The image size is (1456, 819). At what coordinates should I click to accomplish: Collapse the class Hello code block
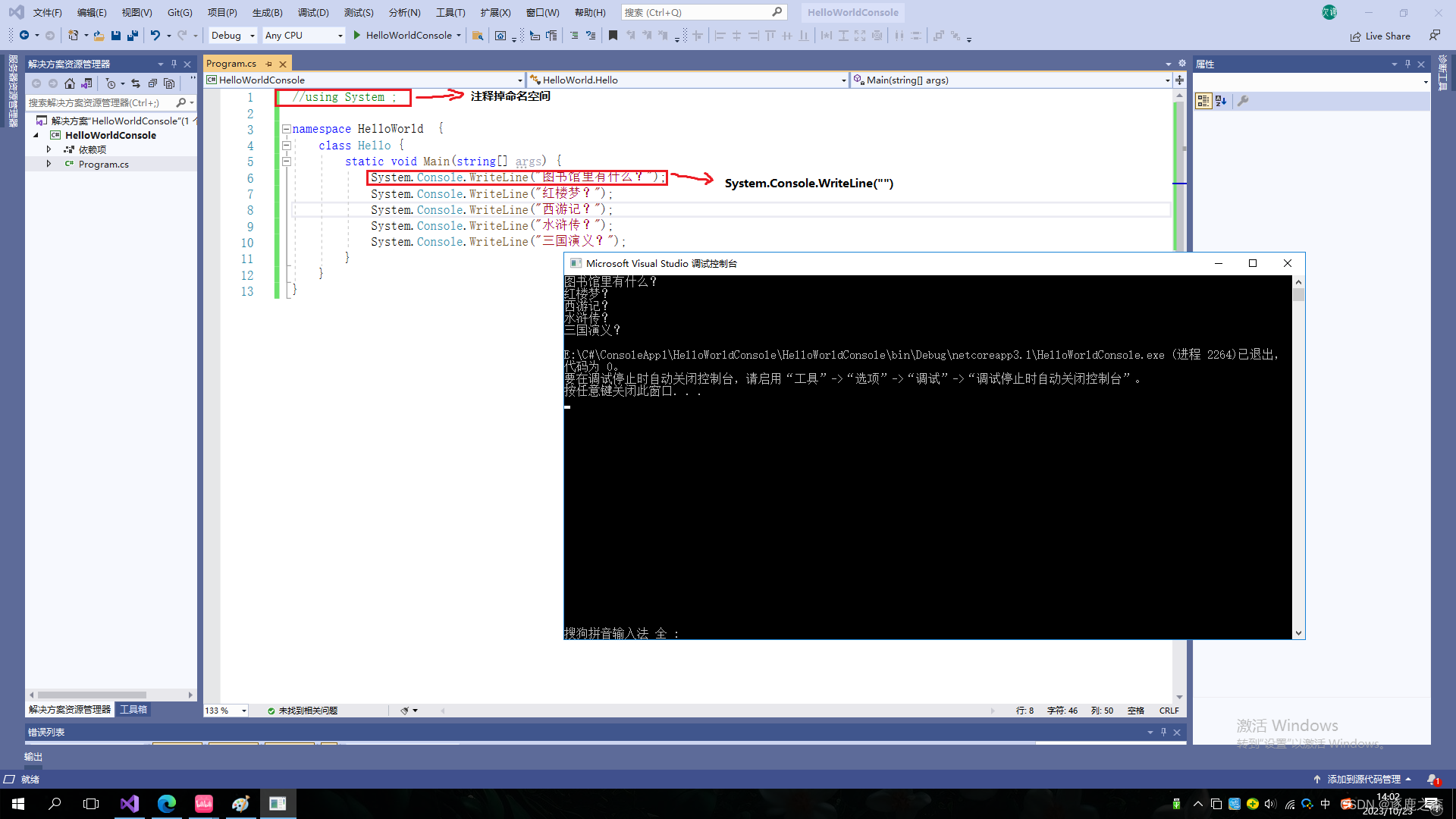(287, 145)
